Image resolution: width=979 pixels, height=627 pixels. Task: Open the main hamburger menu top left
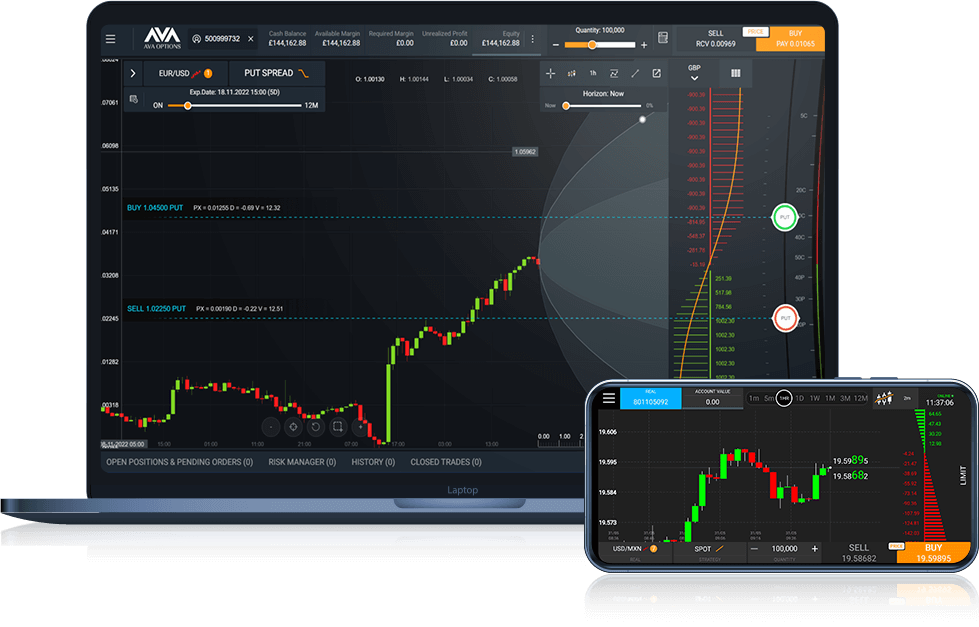tap(111, 37)
